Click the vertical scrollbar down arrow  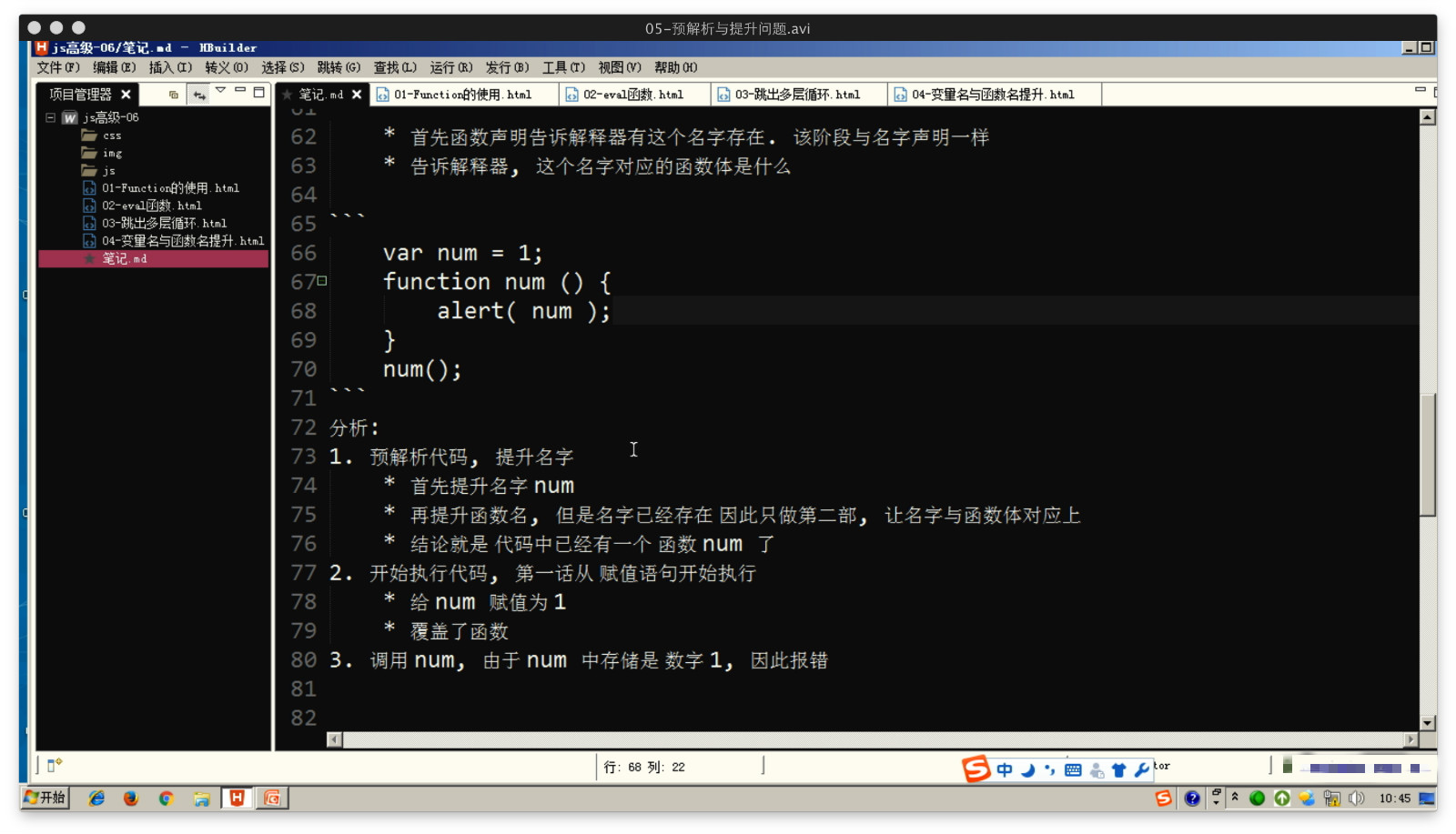pyautogui.click(x=1428, y=723)
